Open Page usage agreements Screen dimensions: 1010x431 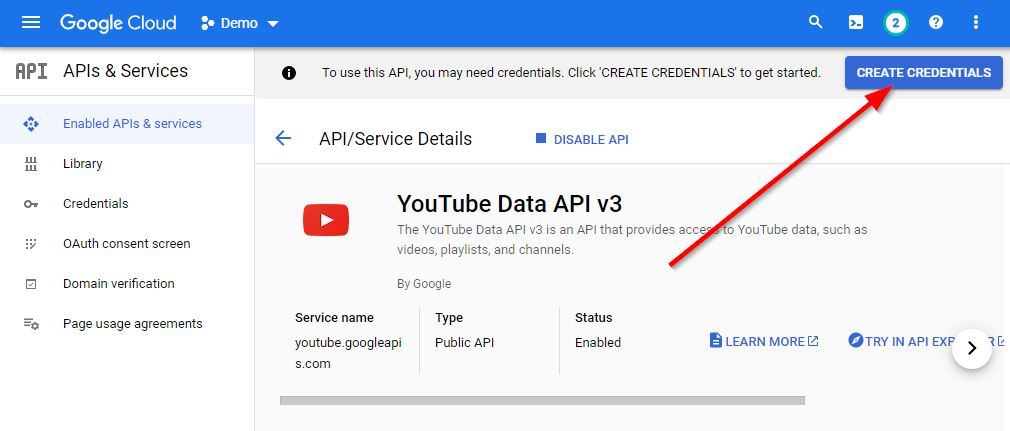pos(132,324)
